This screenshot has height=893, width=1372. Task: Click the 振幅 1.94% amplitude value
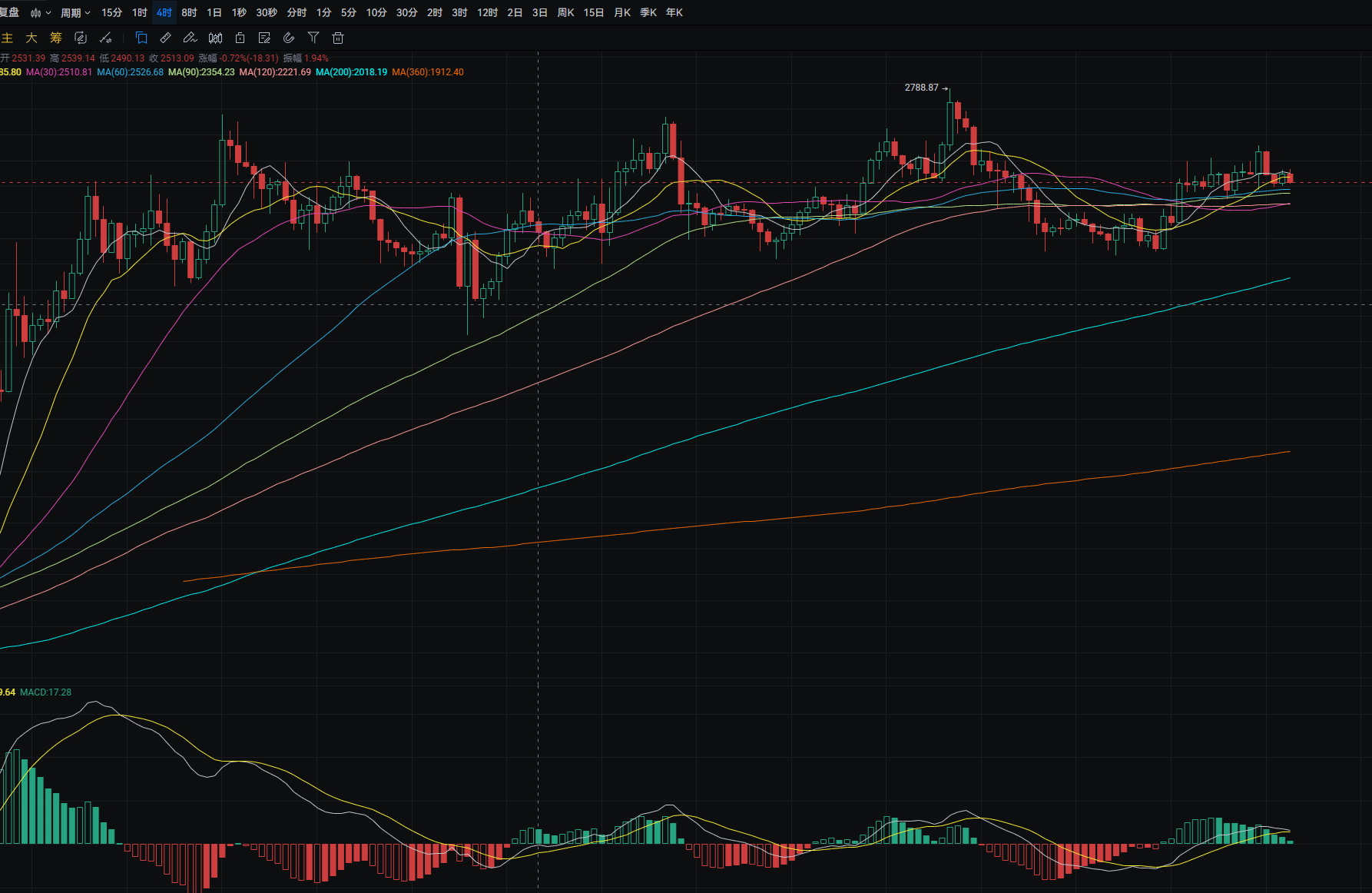coord(306,58)
